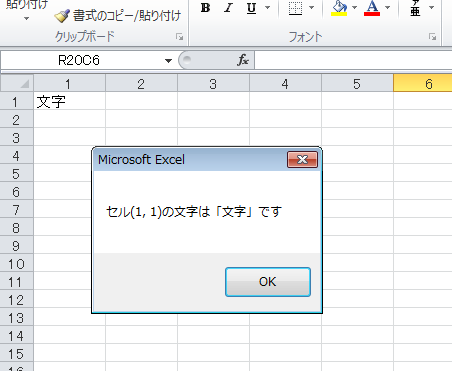The height and width of the screenshot is (371, 452).
Task: Select row header 15
Action: (17, 353)
